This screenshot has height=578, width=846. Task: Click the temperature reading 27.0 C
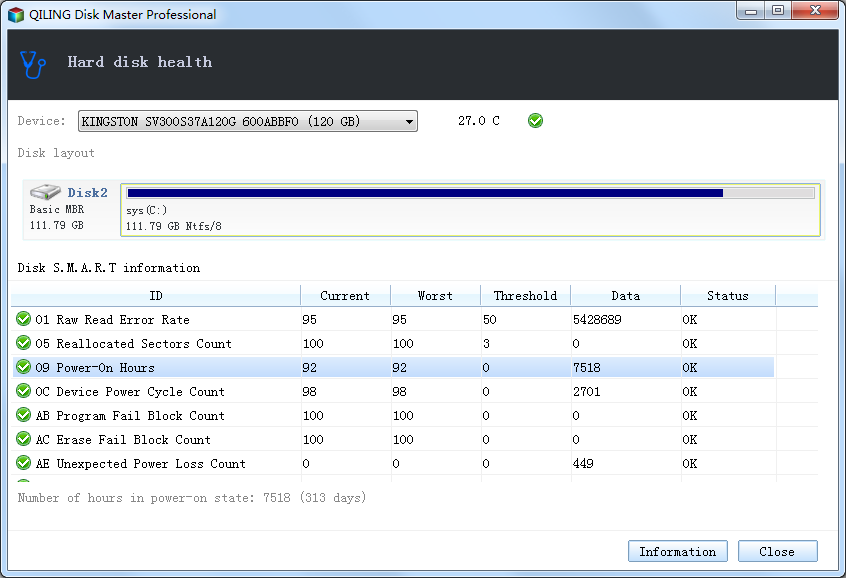(x=479, y=121)
